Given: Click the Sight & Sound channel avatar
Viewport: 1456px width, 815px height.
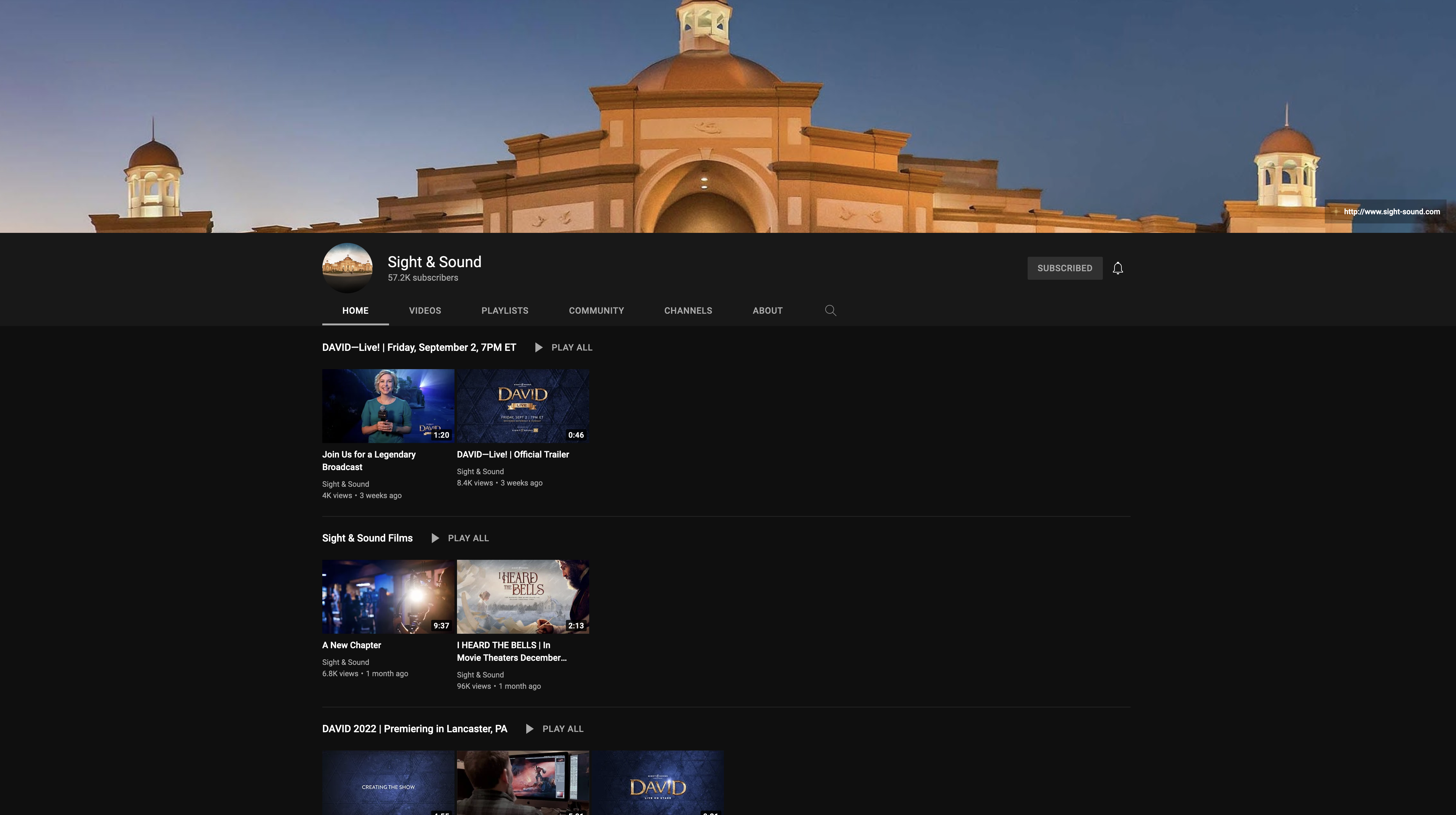Looking at the screenshot, I should (x=347, y=268).
